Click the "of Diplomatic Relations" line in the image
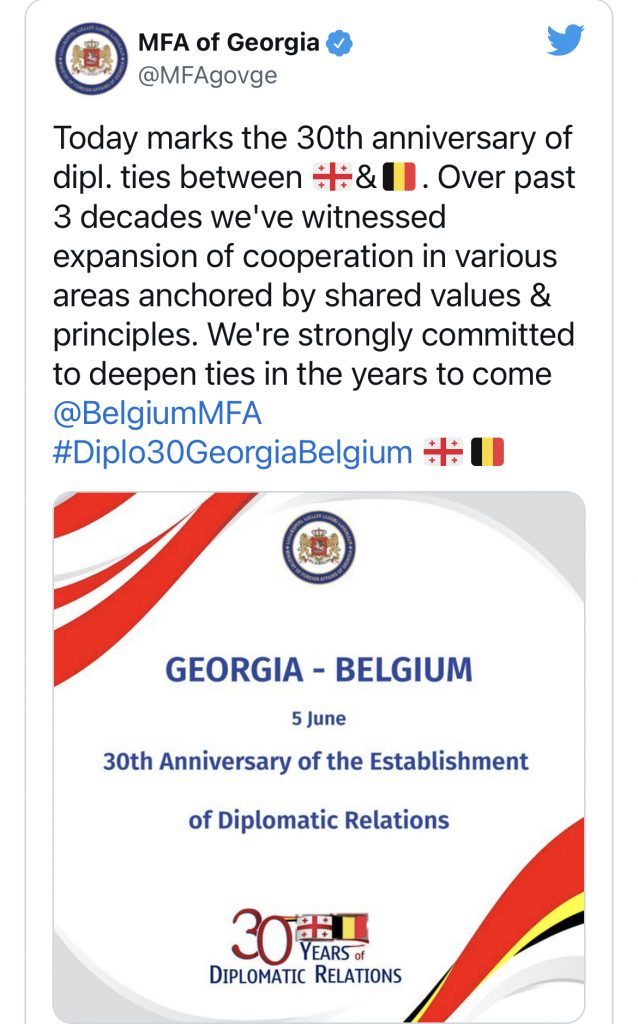Screen dimensions: 638x1024 coord(319,820)
